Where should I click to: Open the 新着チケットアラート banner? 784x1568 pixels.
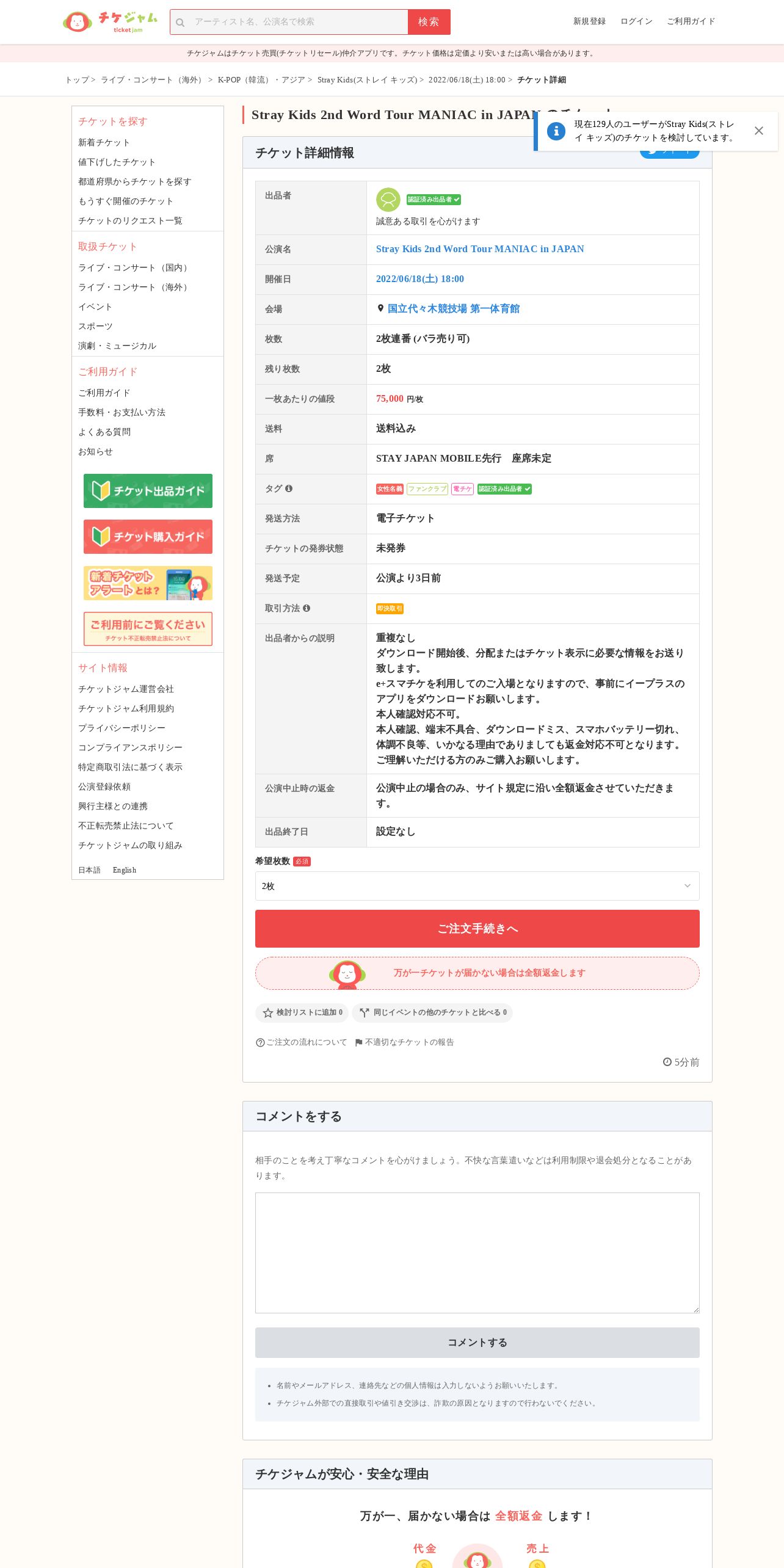click(148, 583)
